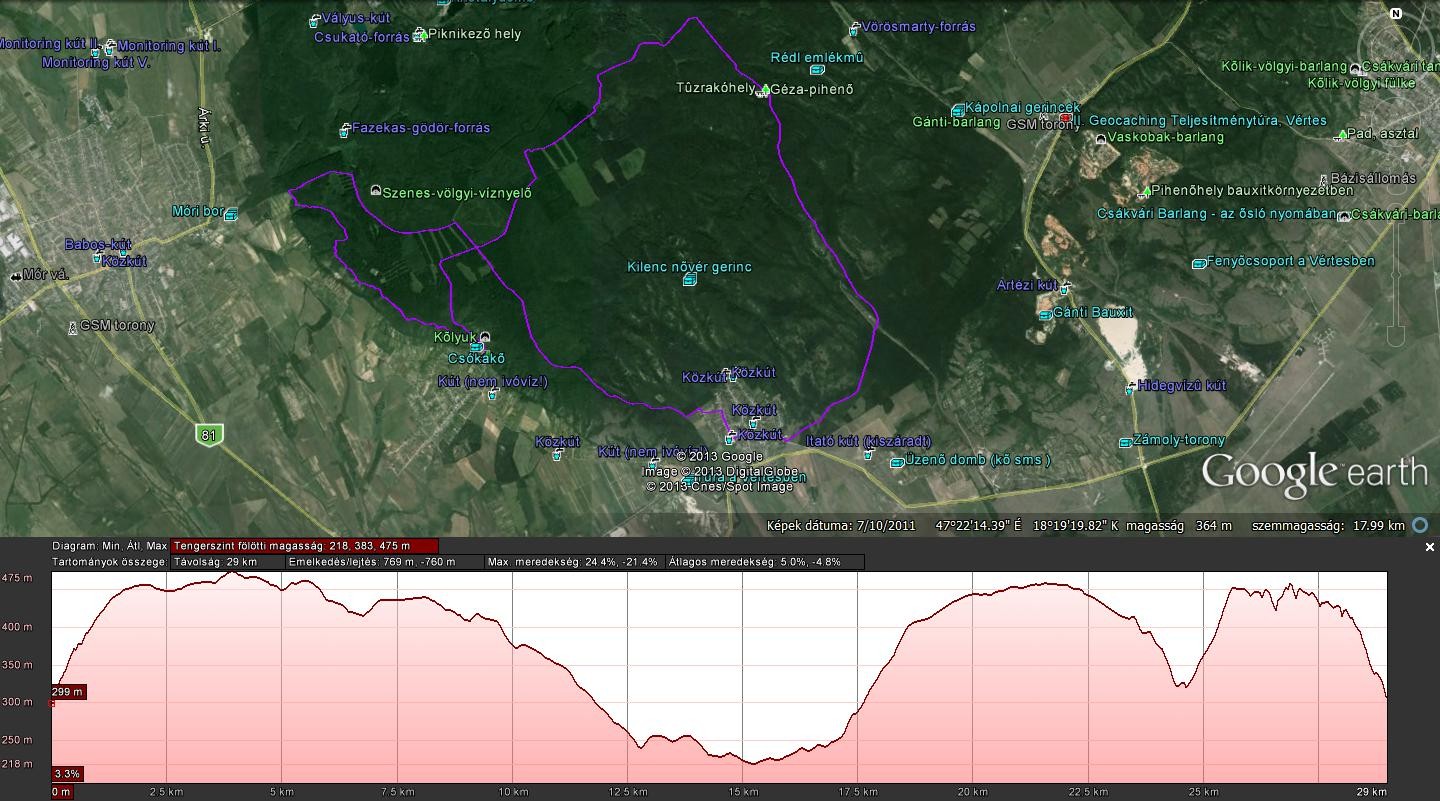Click the Géza-pihenő green tree icon
The height and width of the screenshot is (801, 1440).
point(765,90)
